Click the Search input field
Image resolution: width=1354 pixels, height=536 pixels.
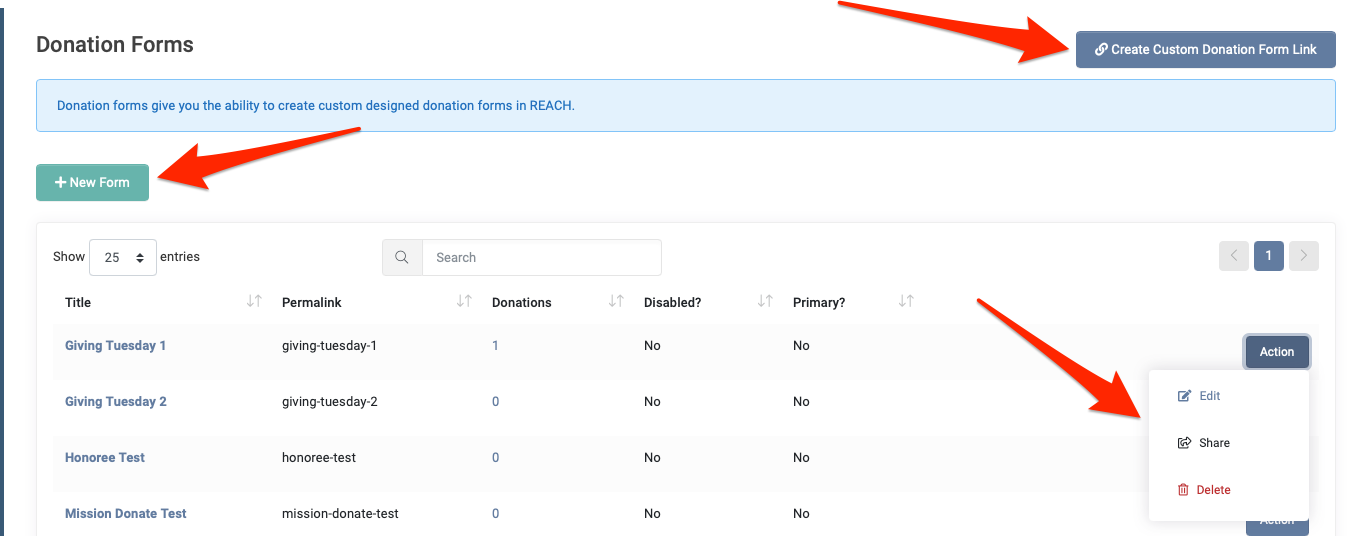click(x=541, y=257)
